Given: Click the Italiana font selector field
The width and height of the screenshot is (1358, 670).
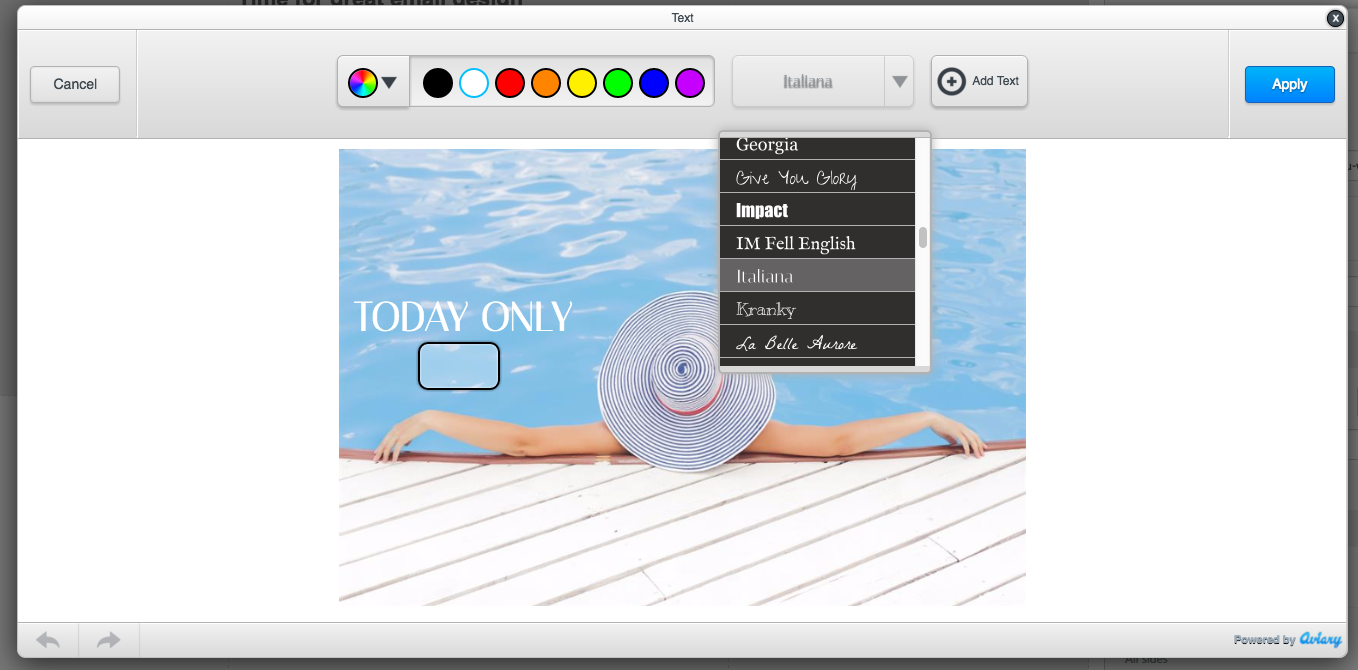Looking at the screenshot, I should 808,82.
